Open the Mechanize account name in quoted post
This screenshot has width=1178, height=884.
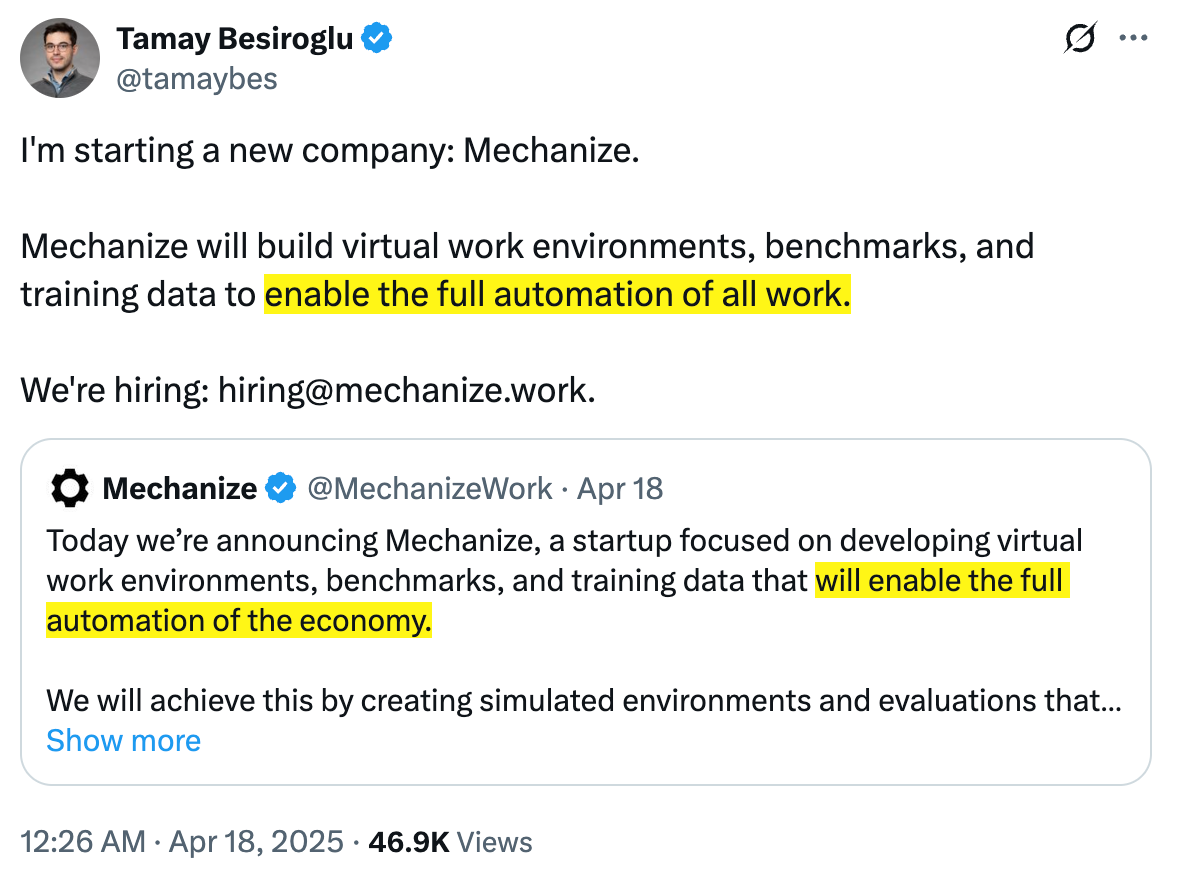click(x=180, y=488)
